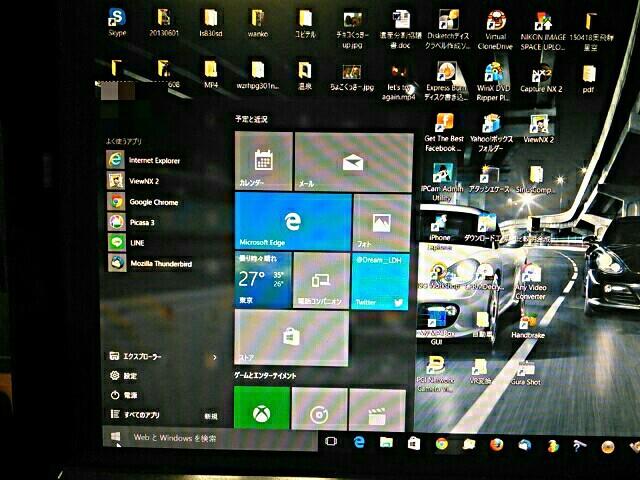Image resolution: width=640 pixels, height=480 pixels.
Task: Launch Any Video Converter shortcut
Action: pos(530,283)
